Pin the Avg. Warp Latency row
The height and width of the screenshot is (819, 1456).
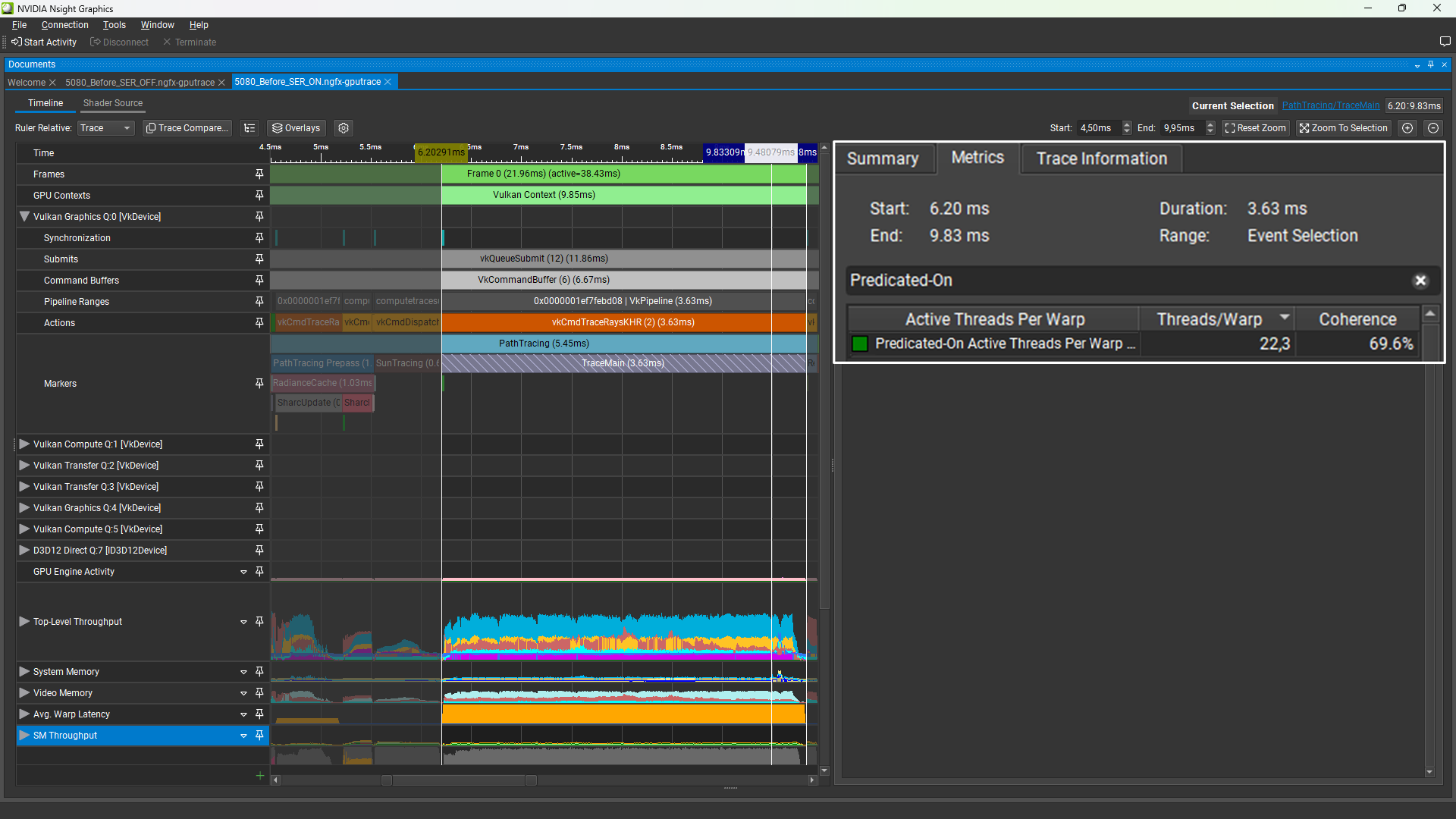coord(259,714)
